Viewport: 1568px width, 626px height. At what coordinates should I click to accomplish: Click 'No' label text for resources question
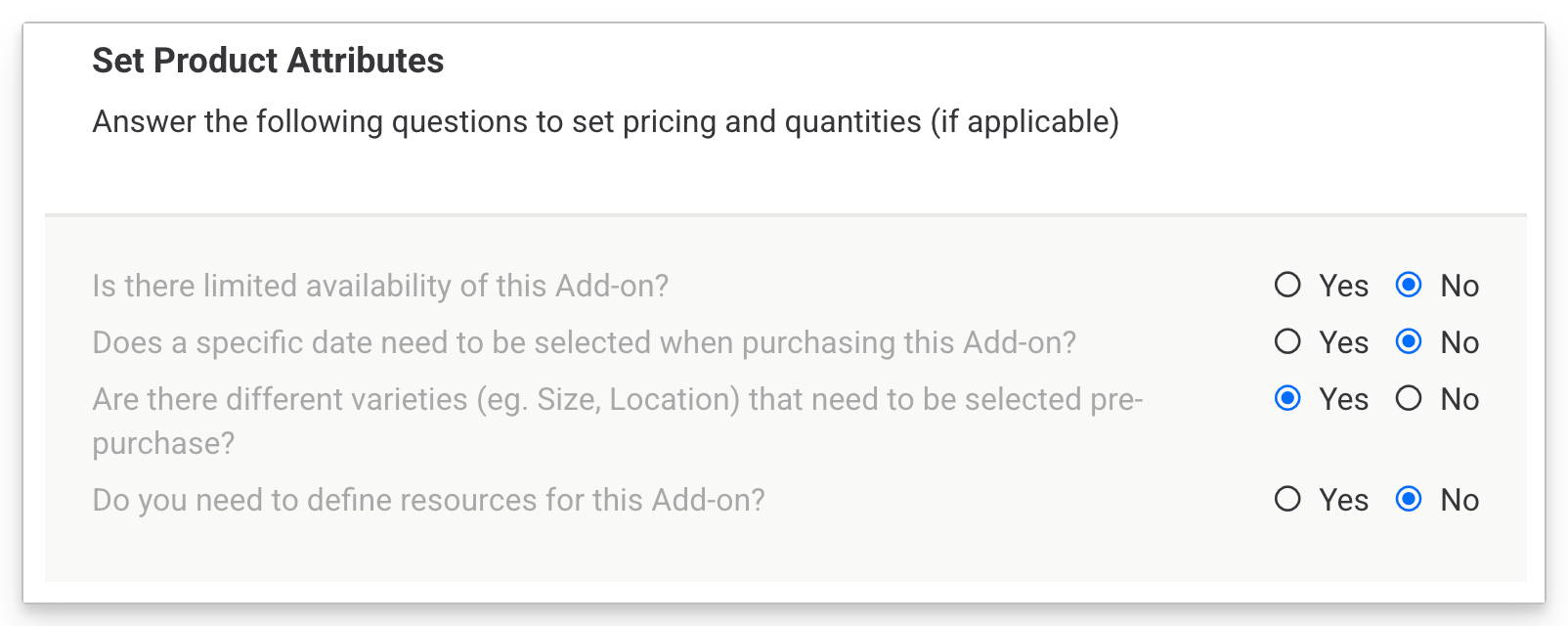1459,500
